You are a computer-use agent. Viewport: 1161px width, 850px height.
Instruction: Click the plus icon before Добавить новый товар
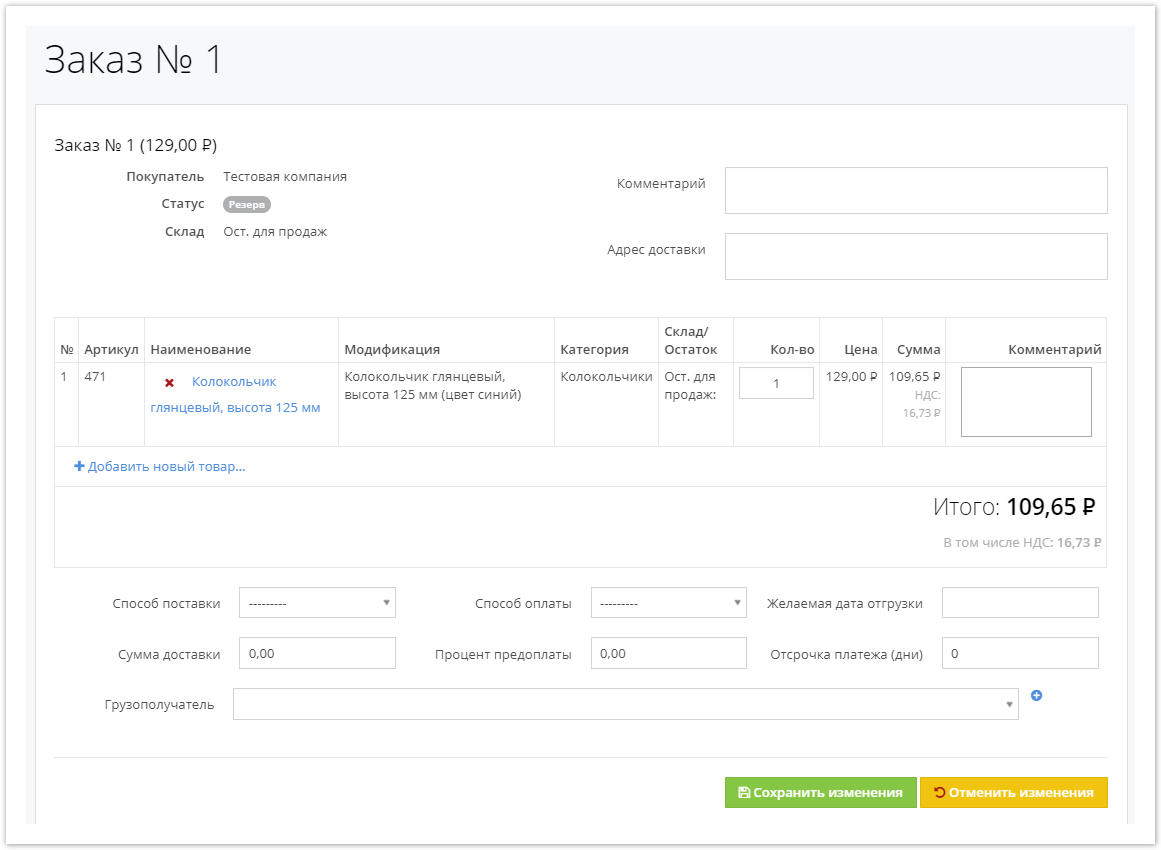(79, 466)
